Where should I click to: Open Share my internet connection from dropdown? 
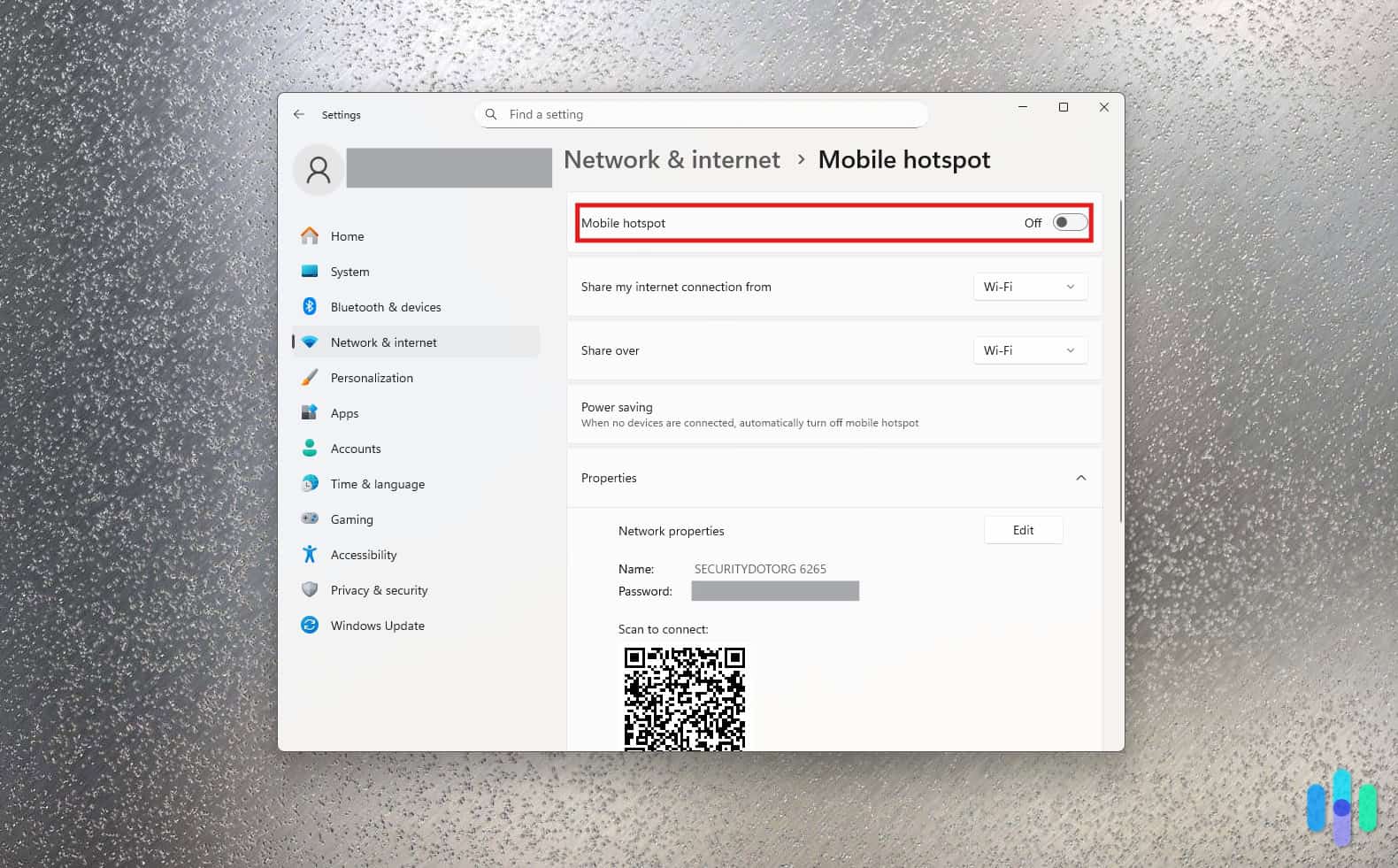[x=1031, y=287]
